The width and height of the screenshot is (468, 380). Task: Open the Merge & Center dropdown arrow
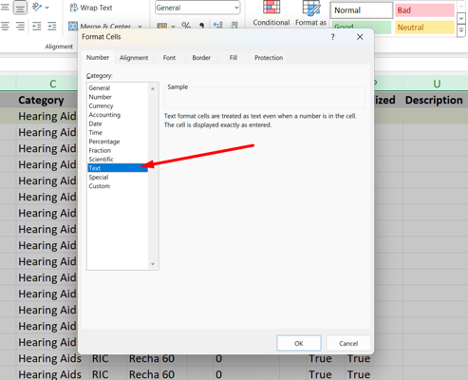pos(140,26)
